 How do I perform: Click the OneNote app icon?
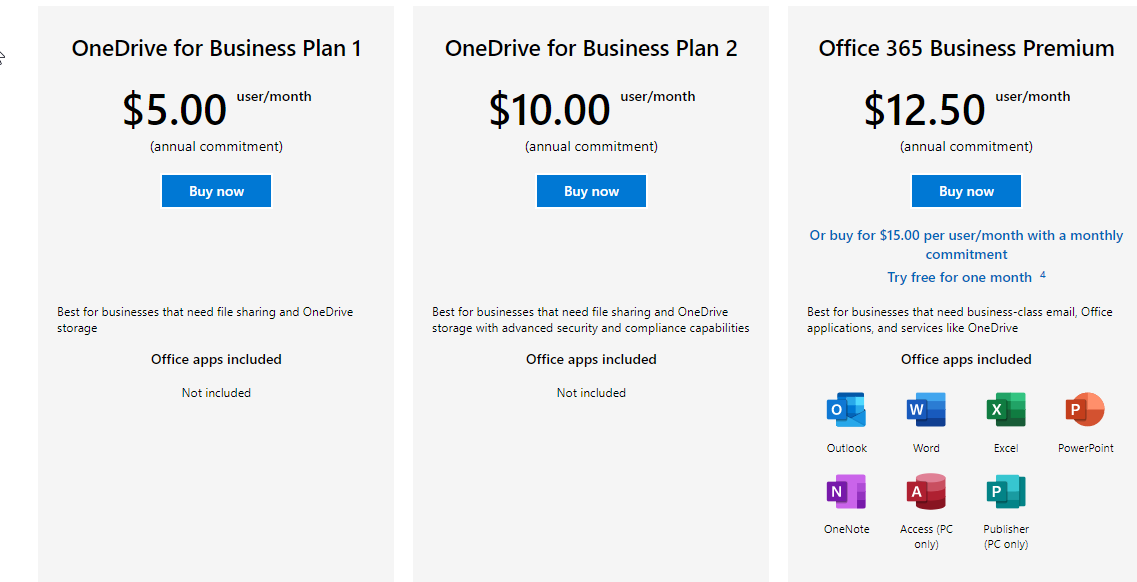click(846, 491)
